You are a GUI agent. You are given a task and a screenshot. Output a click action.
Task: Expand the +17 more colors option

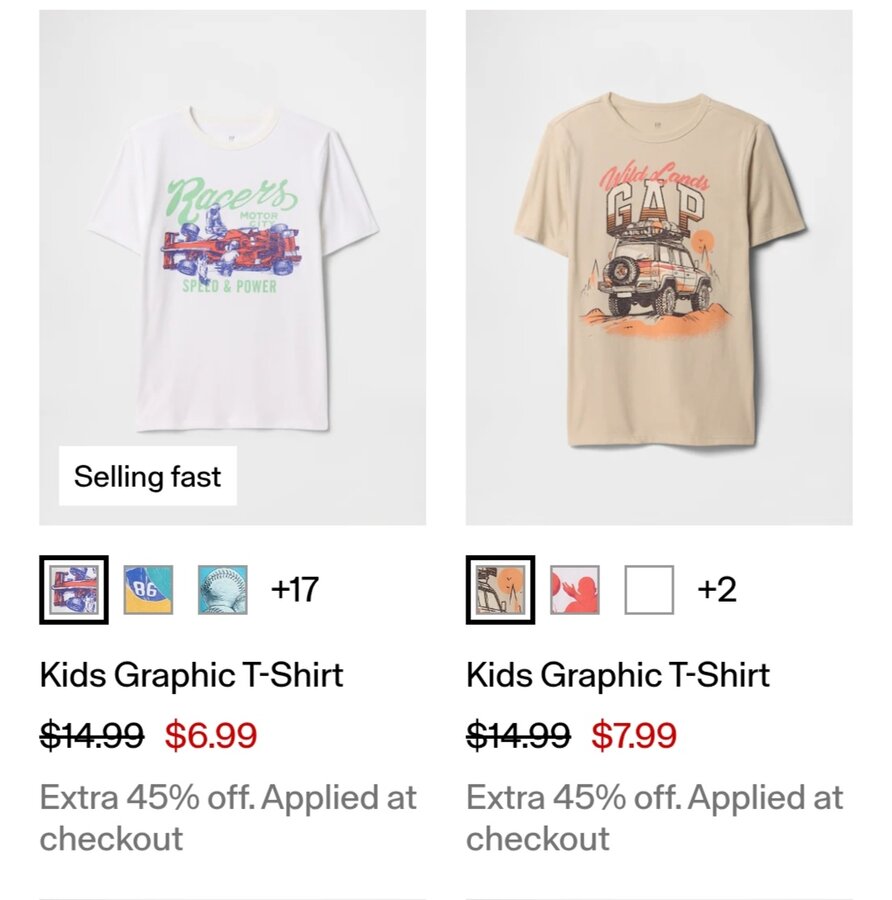click(x=294, y=590)
